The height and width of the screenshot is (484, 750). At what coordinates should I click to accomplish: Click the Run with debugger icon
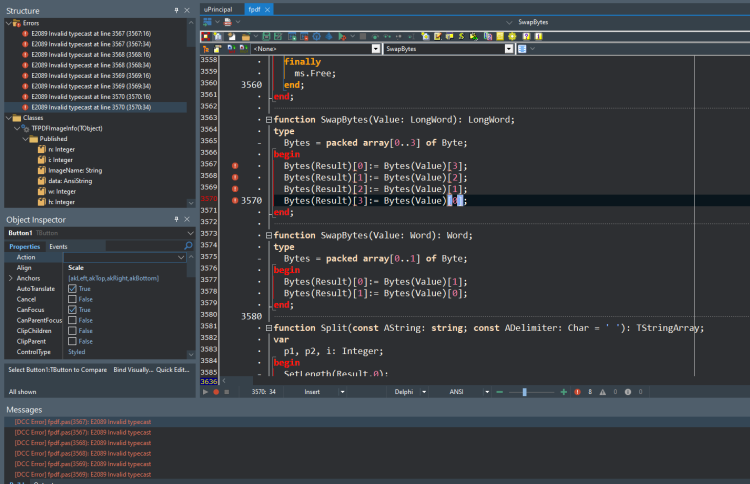click(x=342, y=36)
